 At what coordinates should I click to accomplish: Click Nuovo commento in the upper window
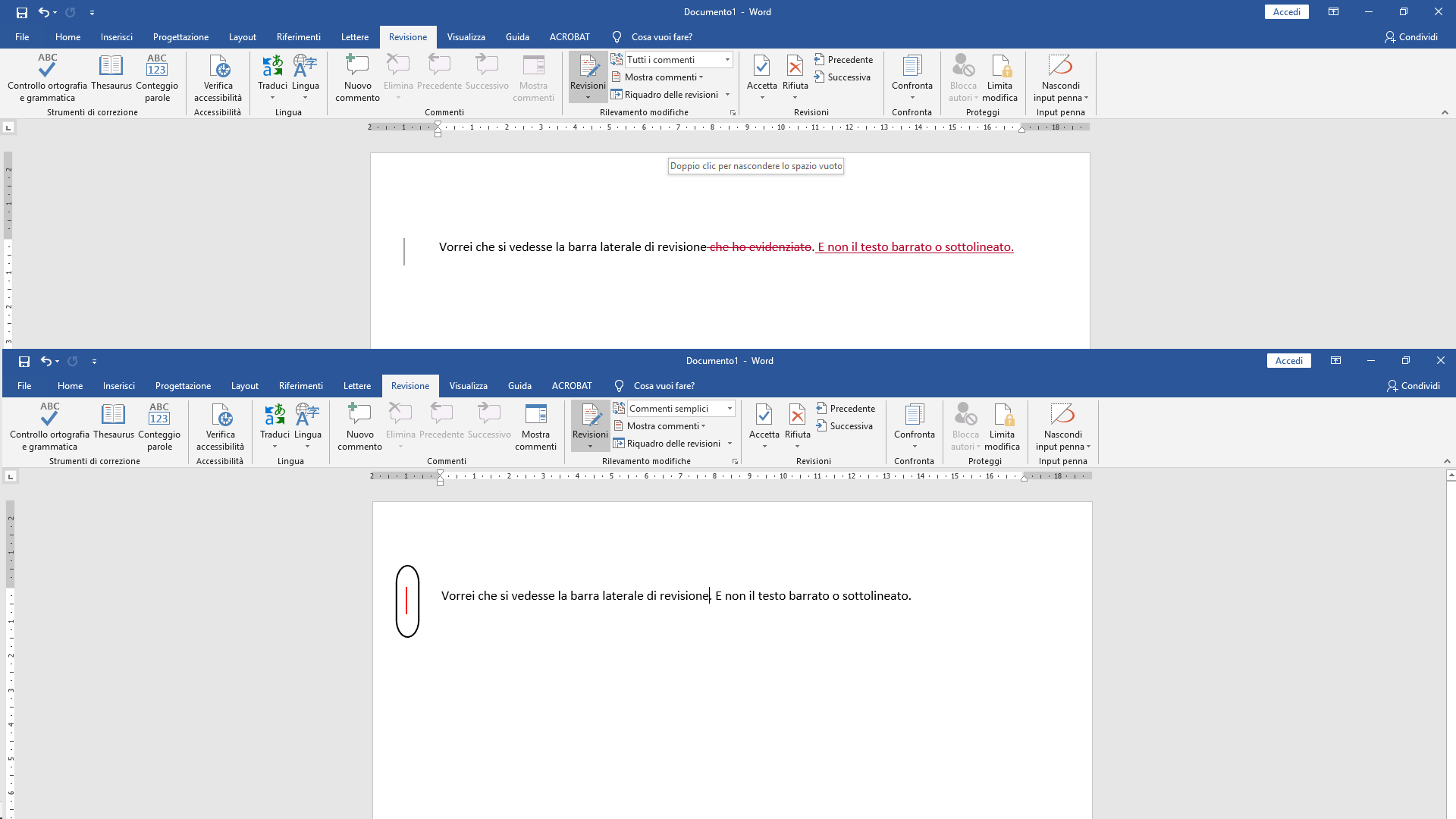[357, 78]
